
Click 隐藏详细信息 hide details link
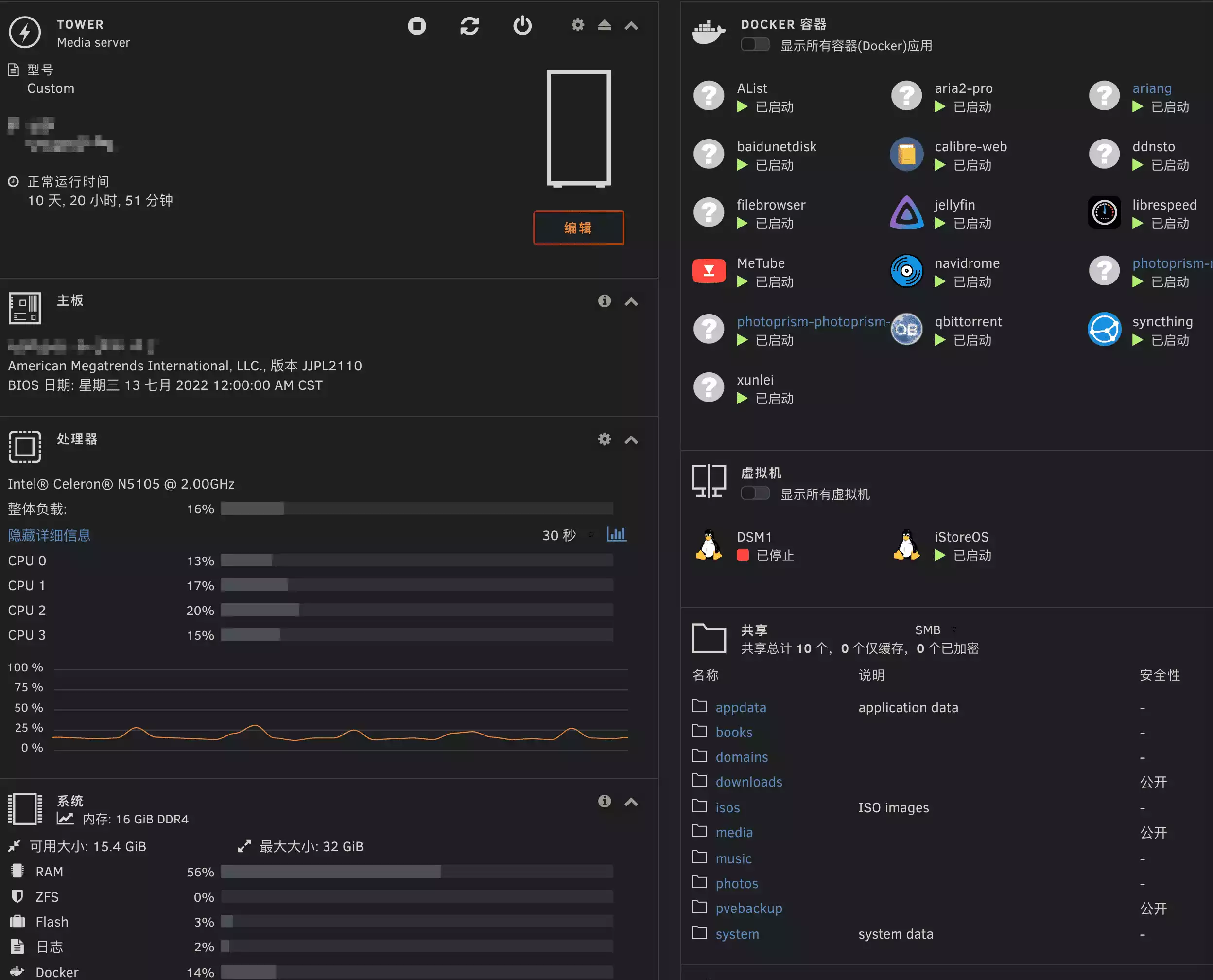[49, 535]
